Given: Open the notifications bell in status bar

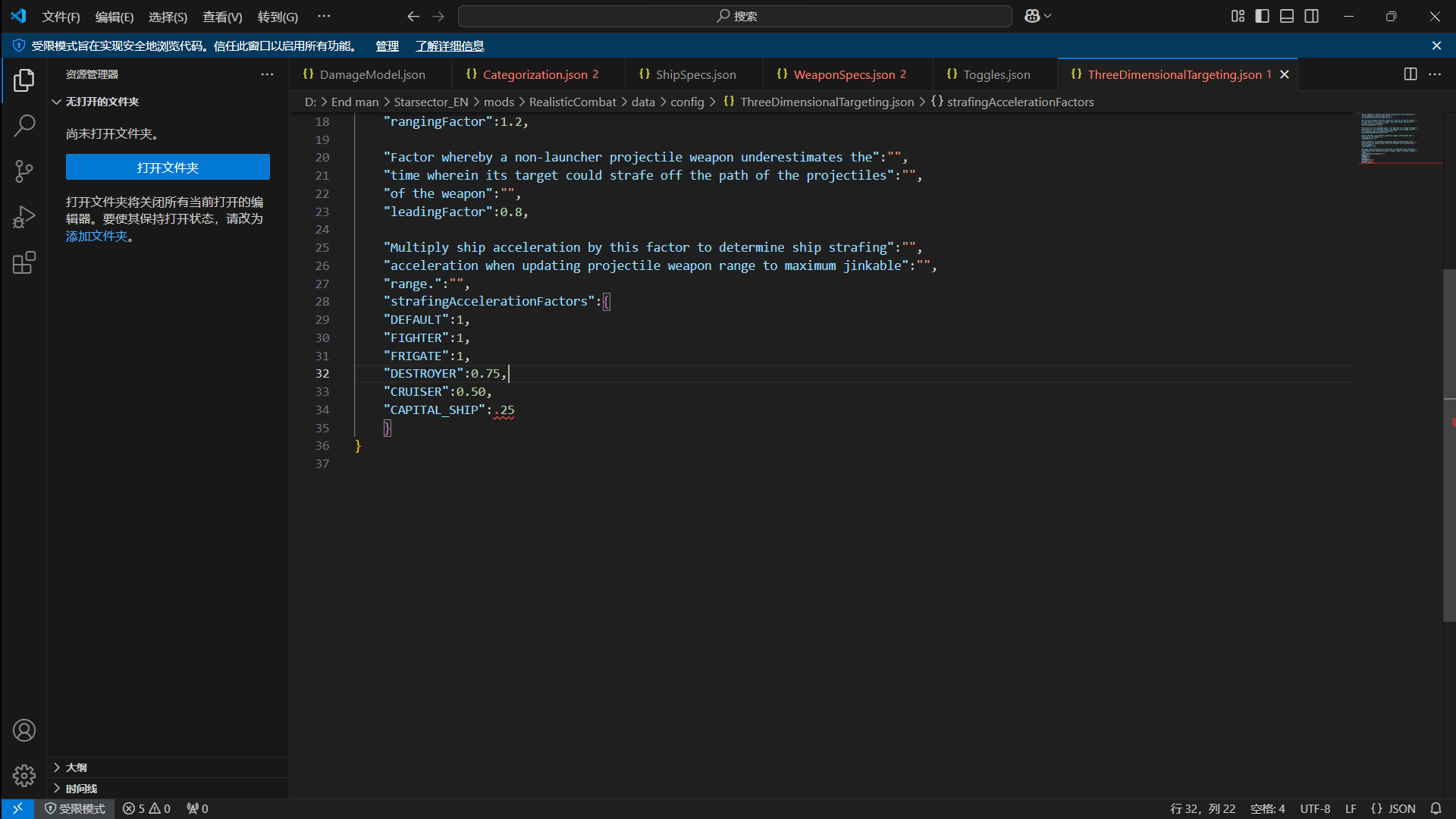Looking at the screenshot, I should point(1436,808).
